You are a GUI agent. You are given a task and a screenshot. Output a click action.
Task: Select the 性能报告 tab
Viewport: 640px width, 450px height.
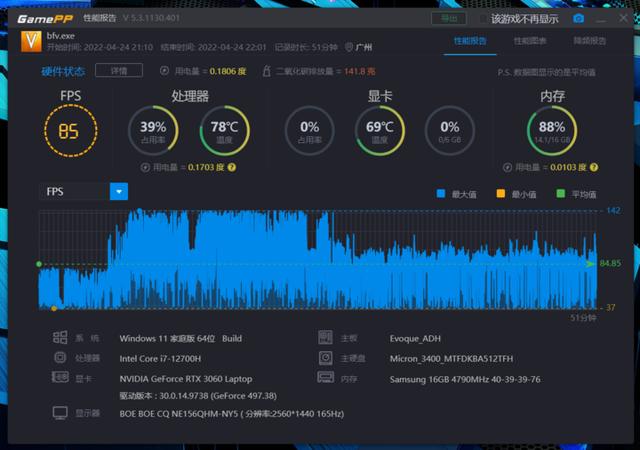pos(470,41)
